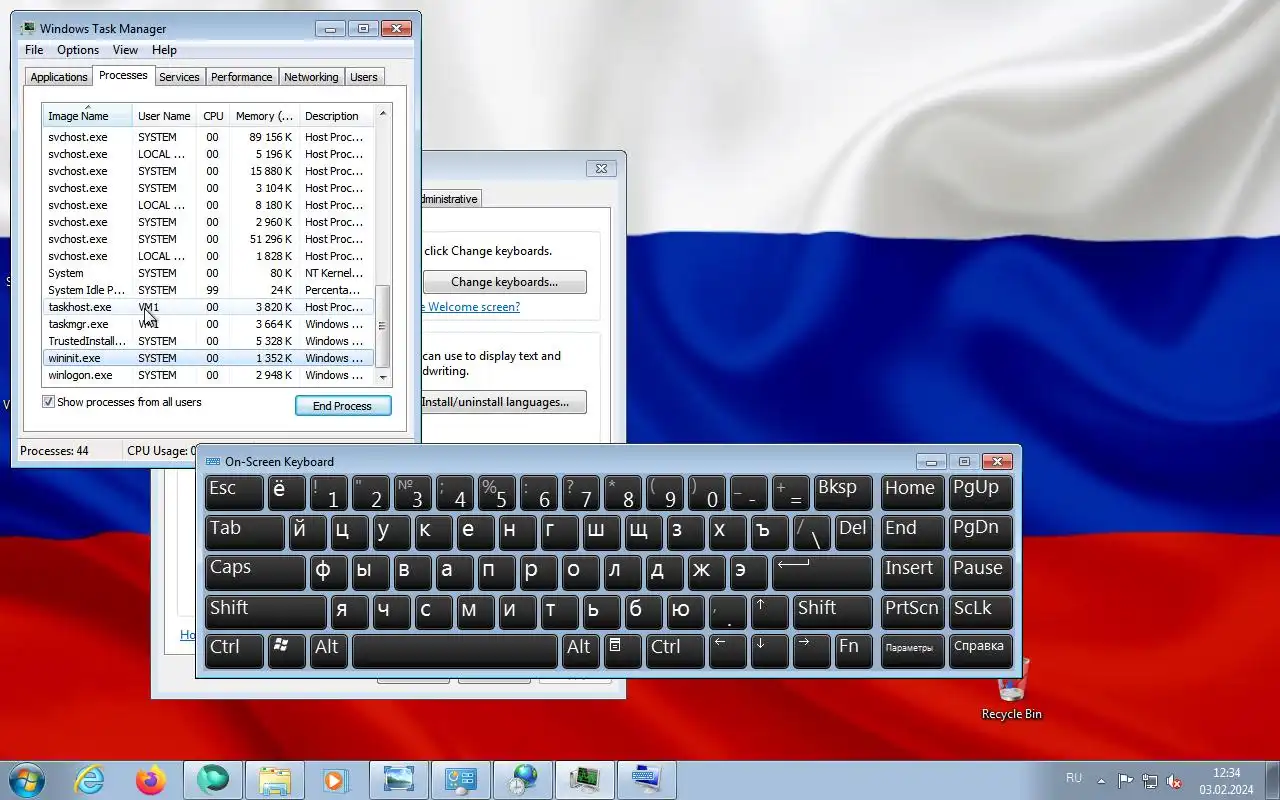The height and width of the screenshot is (800, 1280).
Task: Select the Administrative tab in the Region window
Action: [x=450, y=199]
